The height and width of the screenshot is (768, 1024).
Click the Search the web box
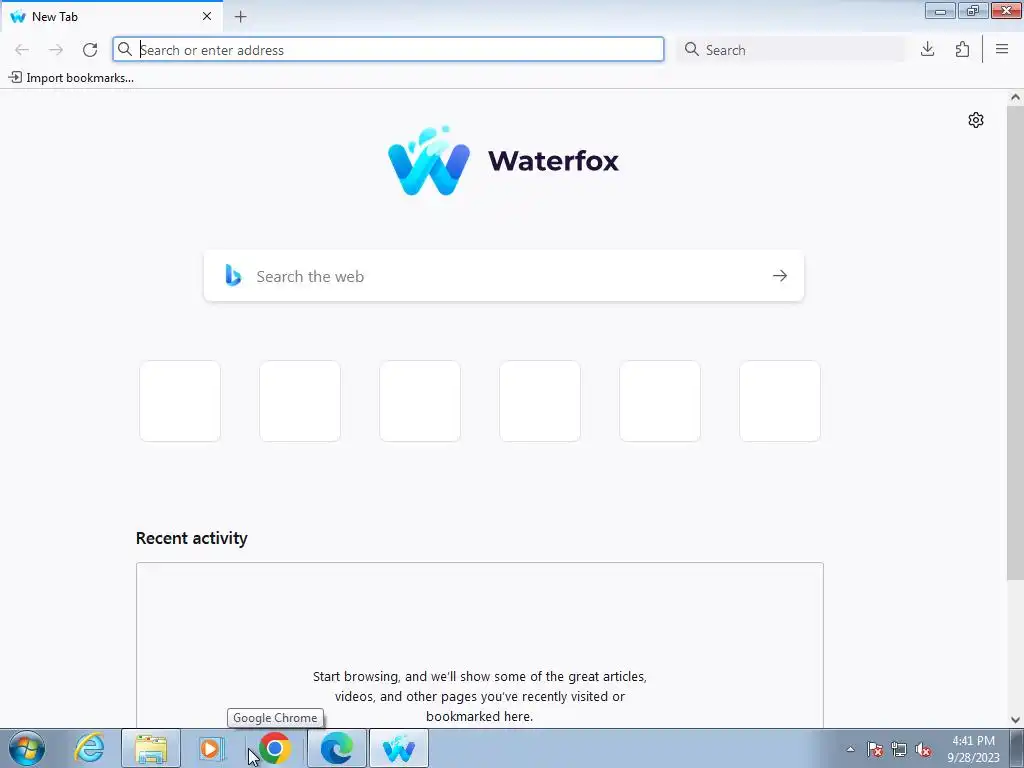(x=504, y=276)
